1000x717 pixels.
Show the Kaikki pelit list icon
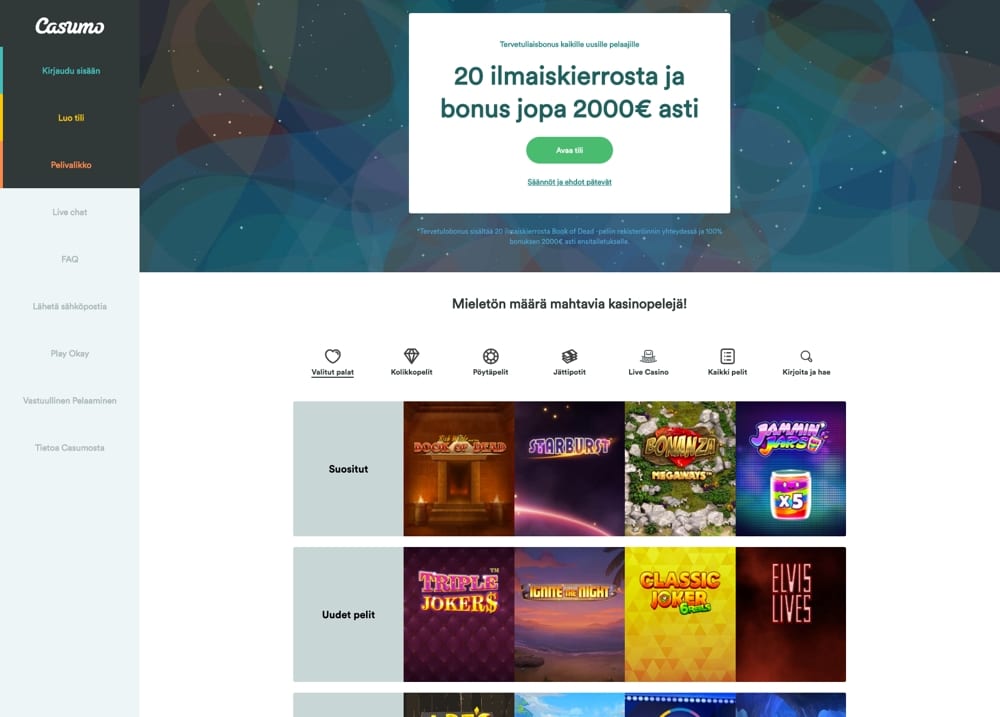tap(727, 356)
